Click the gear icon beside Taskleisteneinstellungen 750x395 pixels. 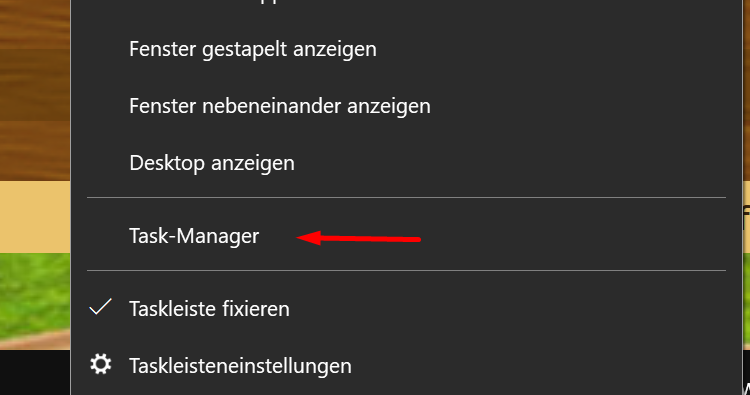100,364
